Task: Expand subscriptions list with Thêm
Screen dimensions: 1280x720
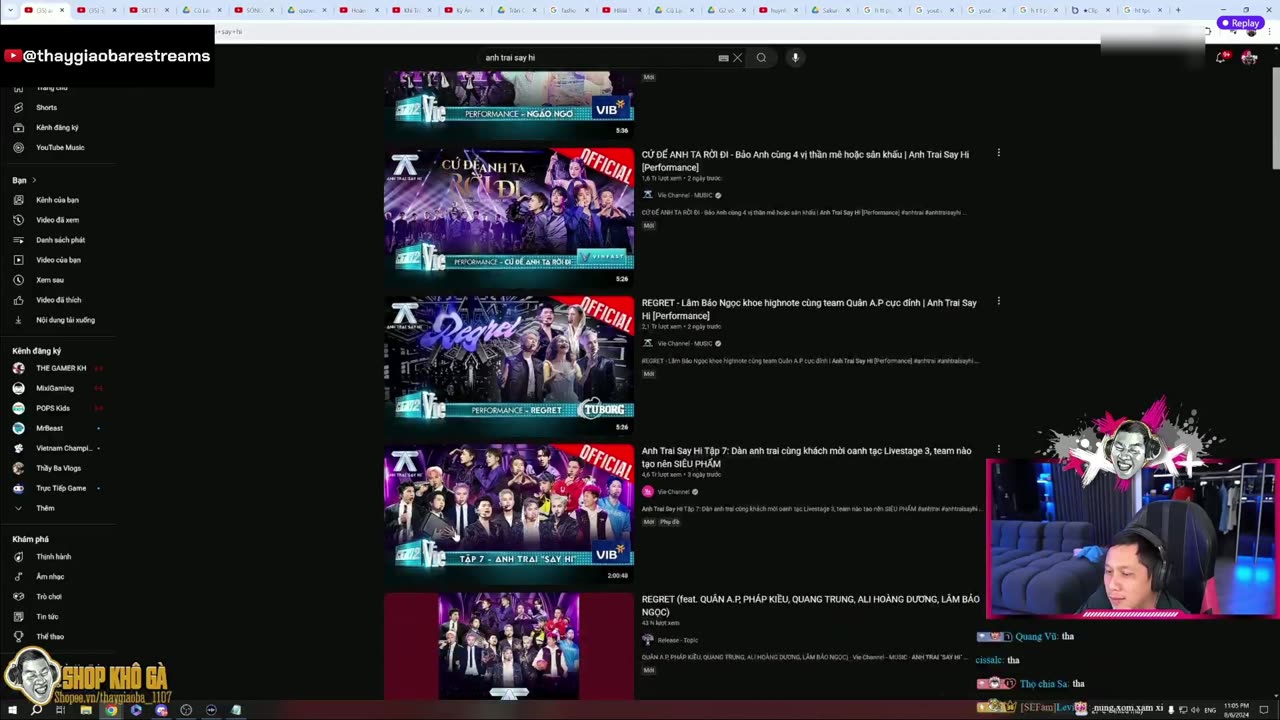Action: pyautogui.click(x=45, y=508)
